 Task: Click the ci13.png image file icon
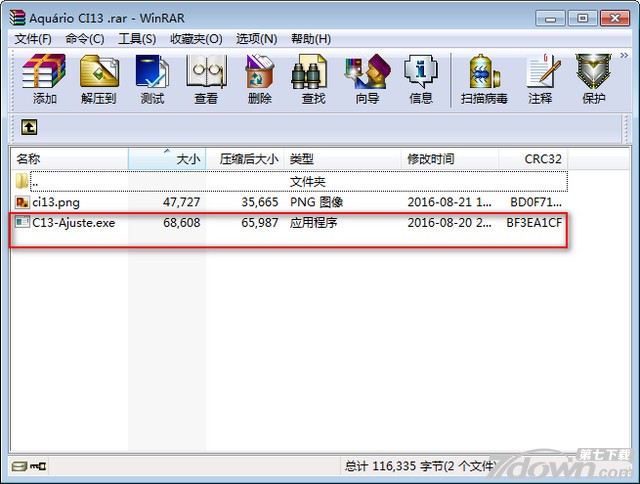[x=22, y=202]
